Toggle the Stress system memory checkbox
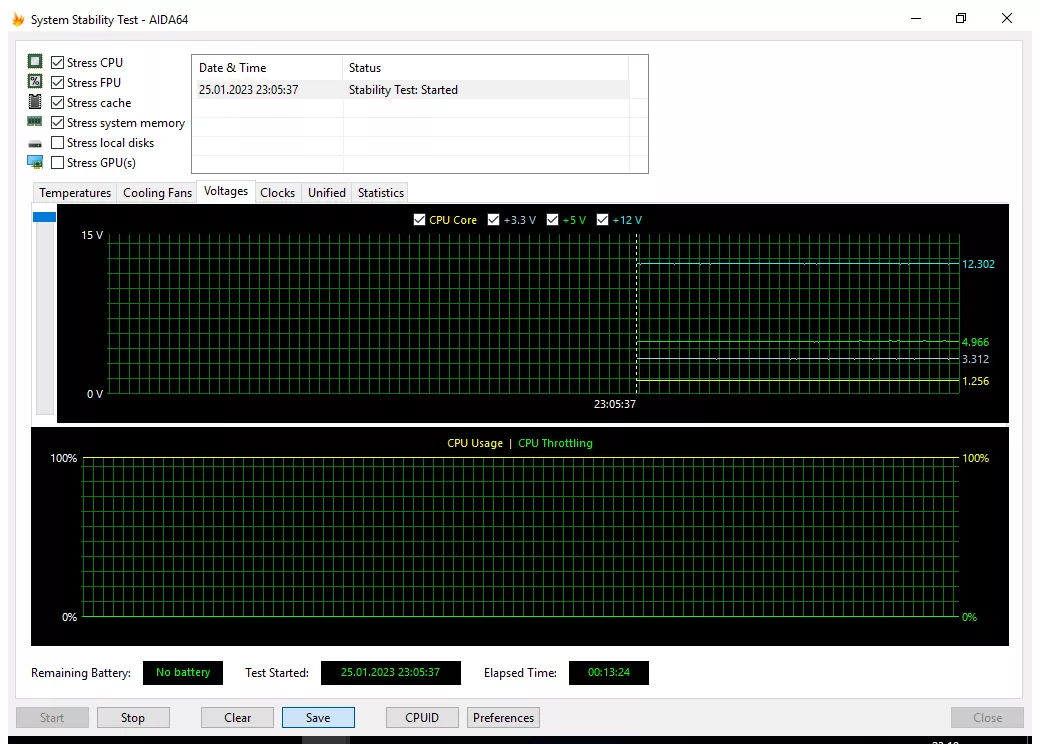1040x744 pixels. pyautogui.click(x=58, y=123)
